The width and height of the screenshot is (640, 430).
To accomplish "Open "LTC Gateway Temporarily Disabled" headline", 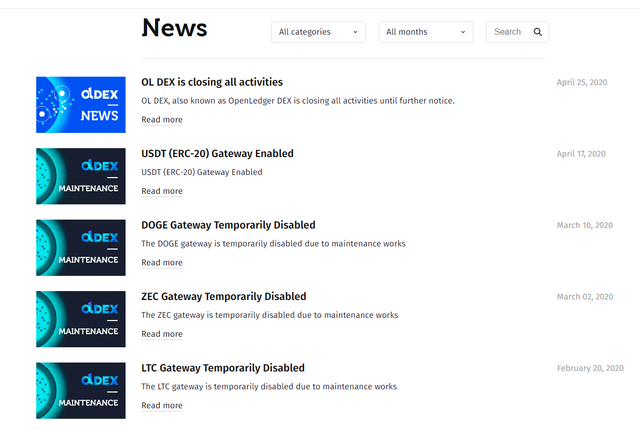I will coord(223,368).
